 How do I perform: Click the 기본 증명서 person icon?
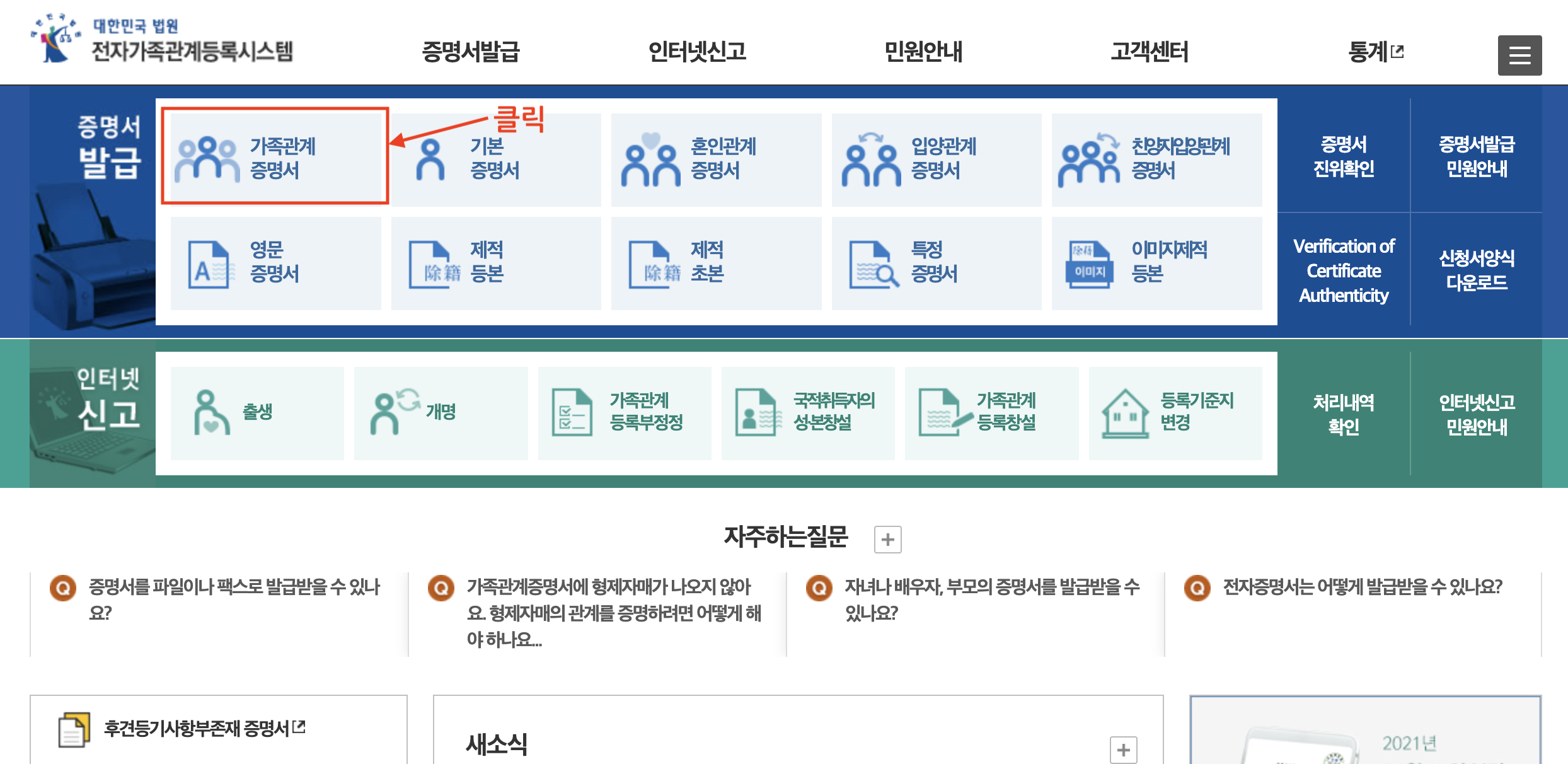[430, 159]
